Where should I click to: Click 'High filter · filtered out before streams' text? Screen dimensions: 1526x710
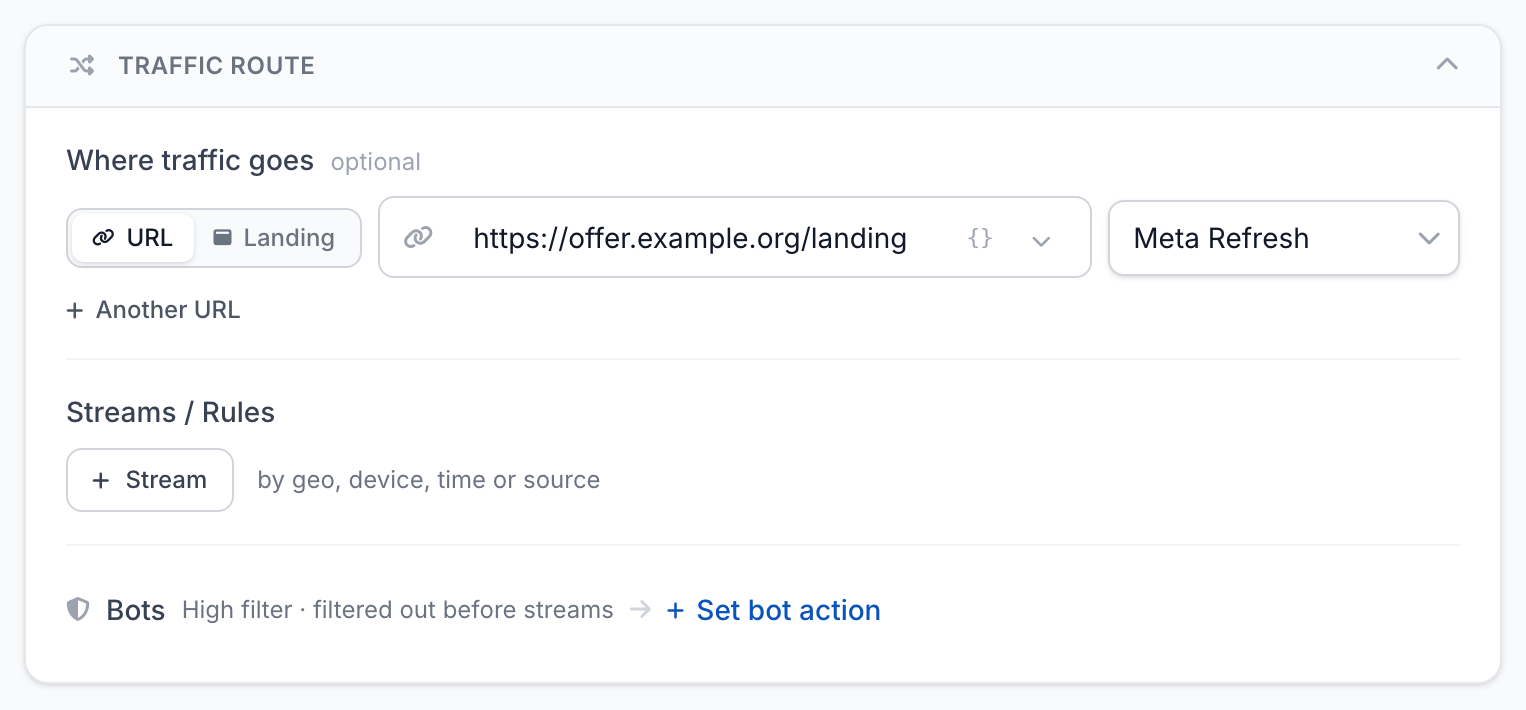[x=398, y=610]
